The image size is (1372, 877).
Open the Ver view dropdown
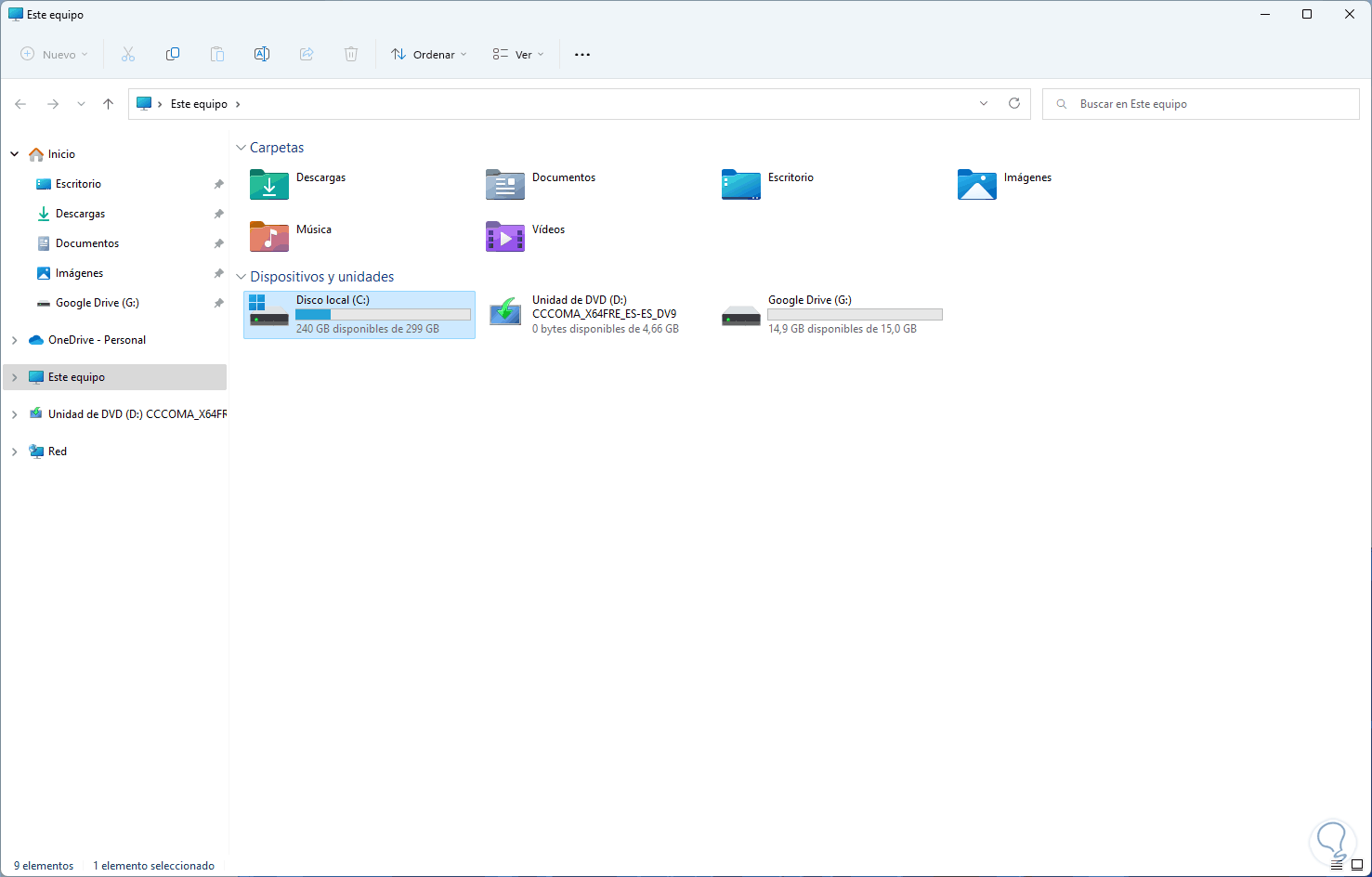coord(518,54)
